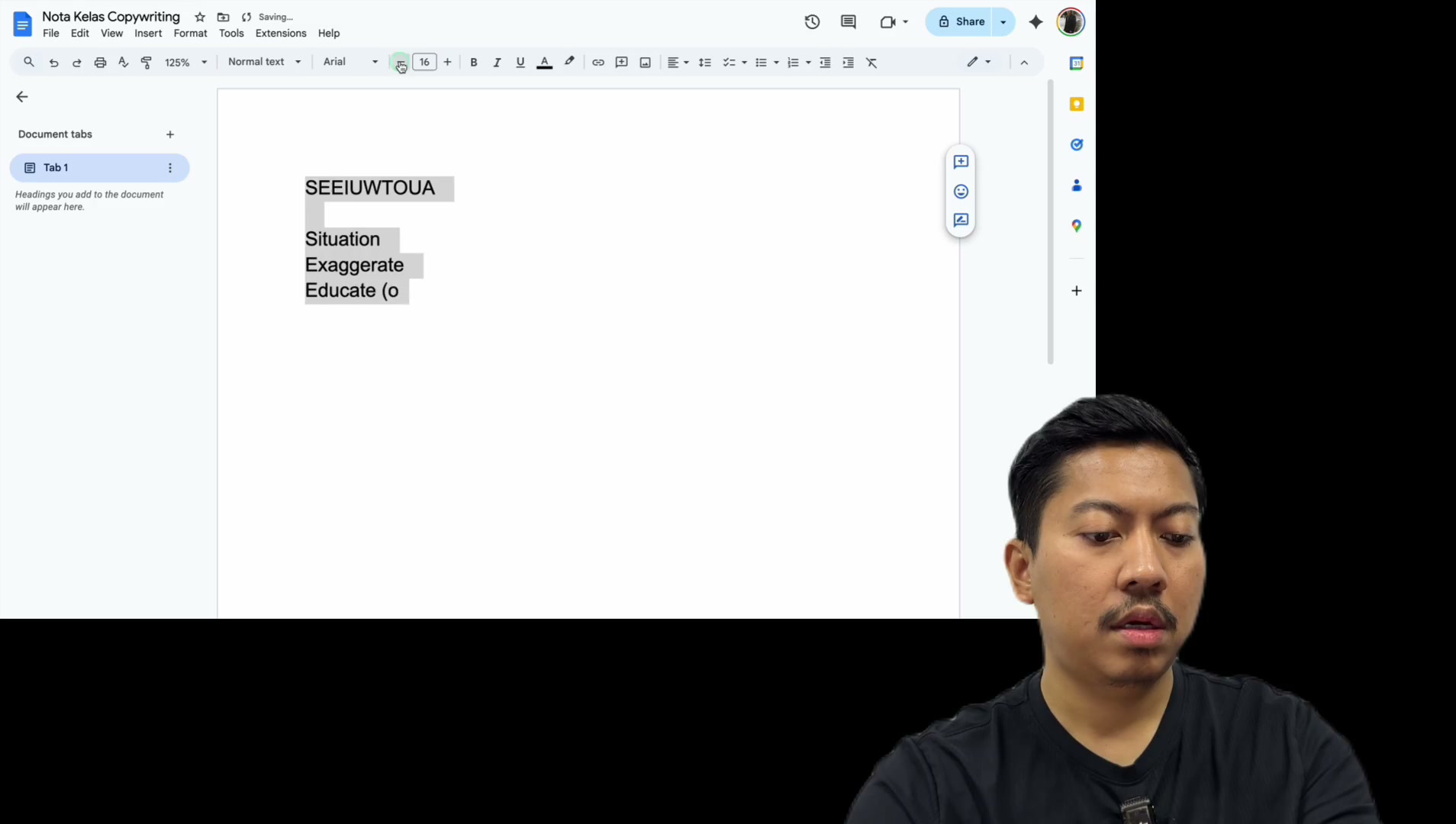Image resolution: width=1456 pixels, height=824 pixels.
Task: Decrease indent of selection
Action: pyautogui.click(x=825, y=63)
